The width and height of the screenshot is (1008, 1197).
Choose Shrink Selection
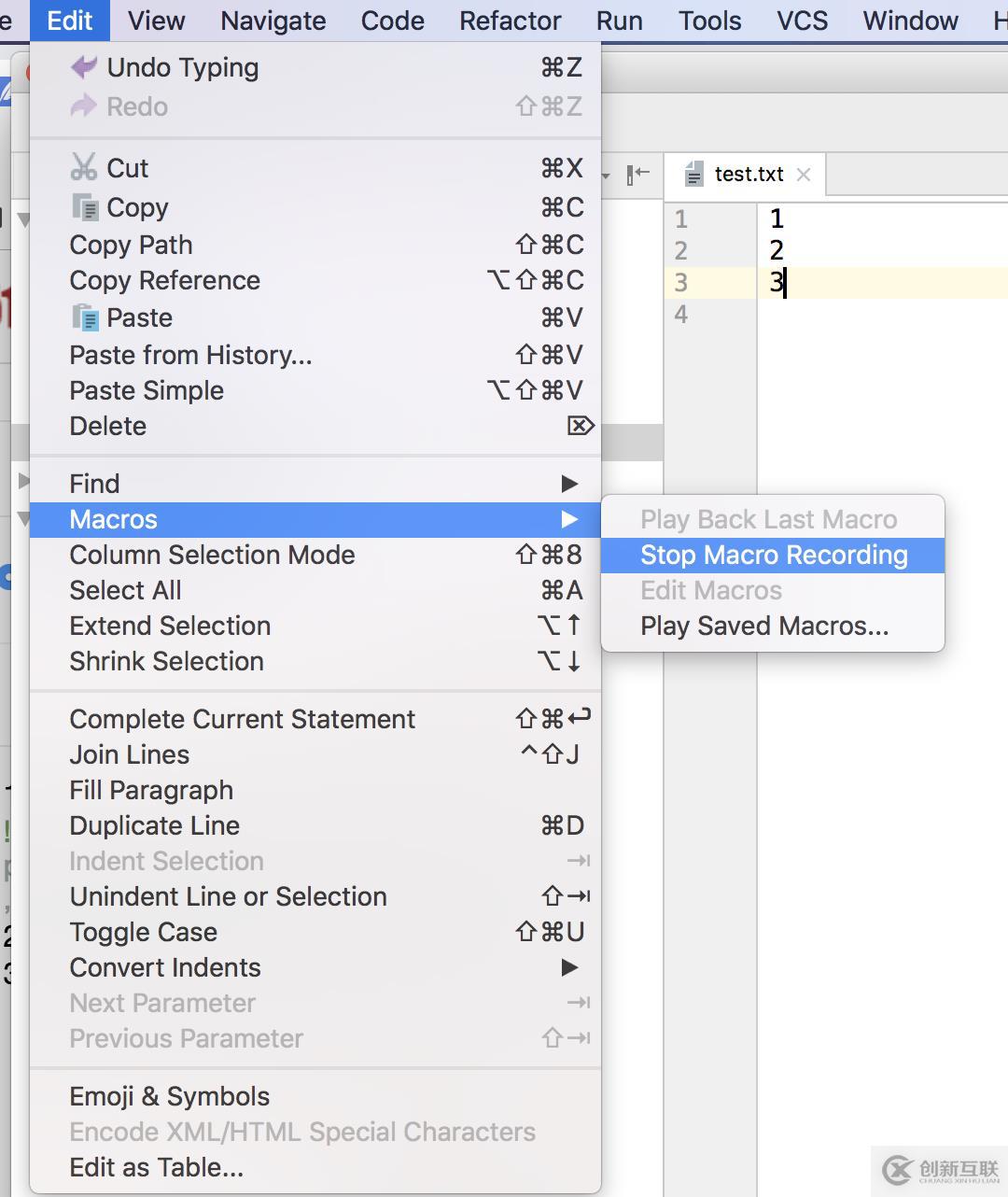click(315, 661)
